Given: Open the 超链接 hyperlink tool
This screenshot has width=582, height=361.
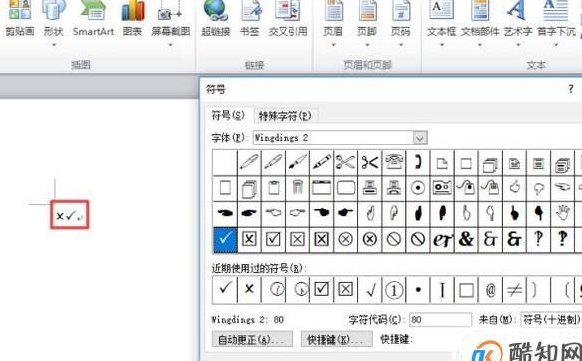Looking at the screenshot, I should [x=216, y=19].
